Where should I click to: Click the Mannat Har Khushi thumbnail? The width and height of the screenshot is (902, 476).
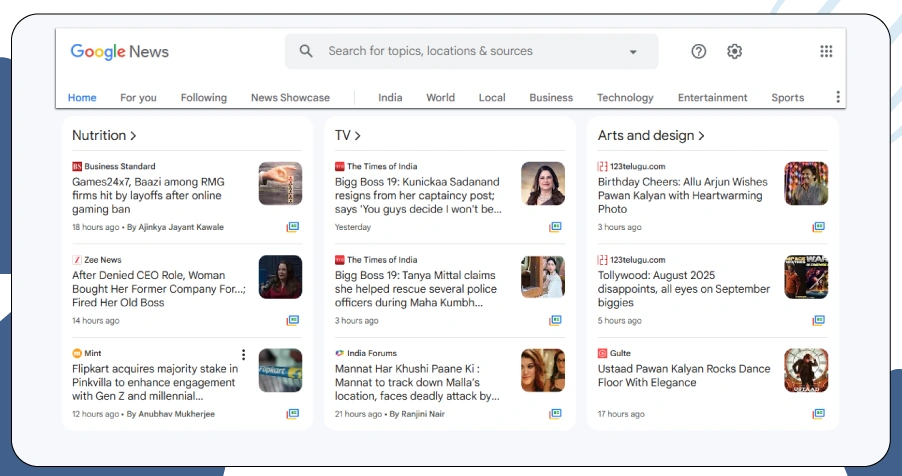(543, 370)
